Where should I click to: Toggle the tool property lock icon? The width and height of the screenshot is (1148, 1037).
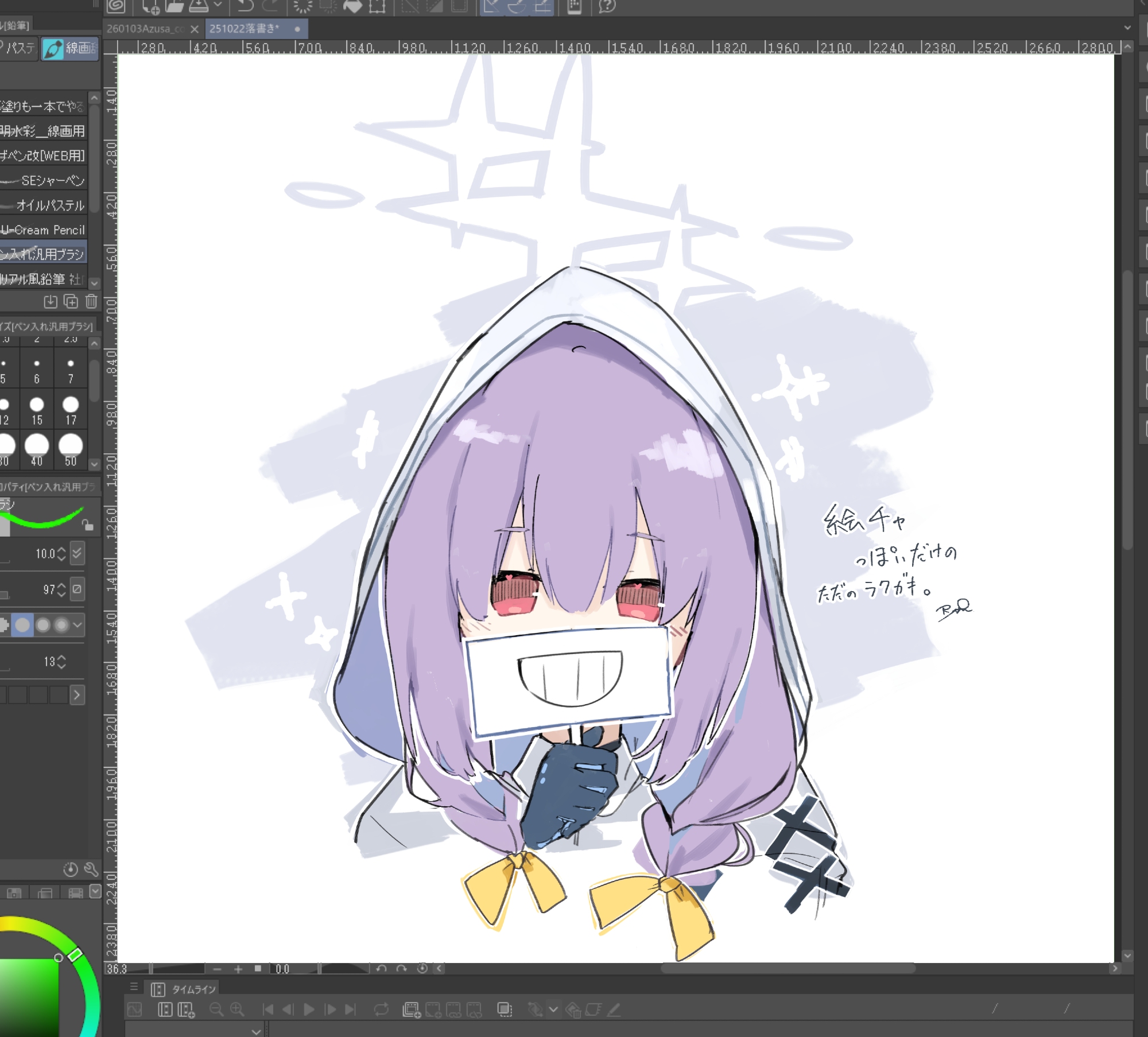(x=87, y=525)
